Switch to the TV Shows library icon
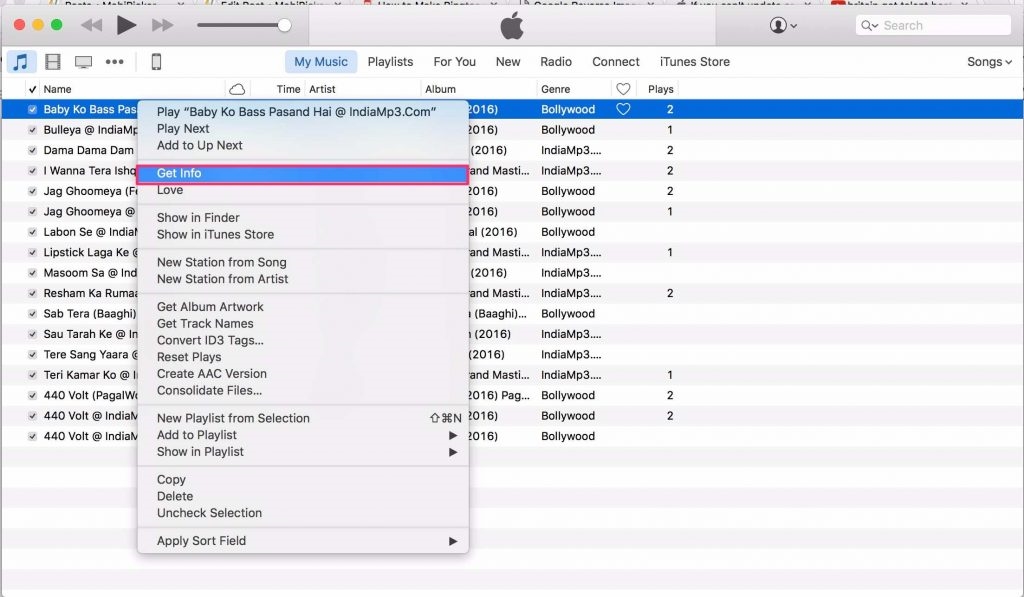This screenshot has width=1024, height=597. (x=84, y=62)
